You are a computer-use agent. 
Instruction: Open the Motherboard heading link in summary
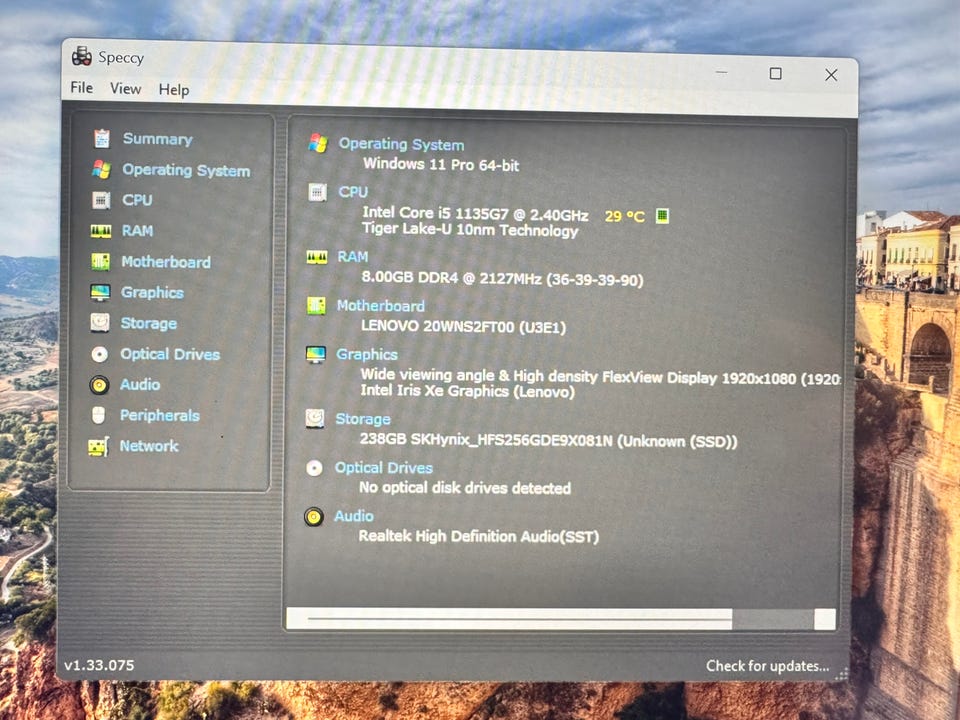point(381,306)
